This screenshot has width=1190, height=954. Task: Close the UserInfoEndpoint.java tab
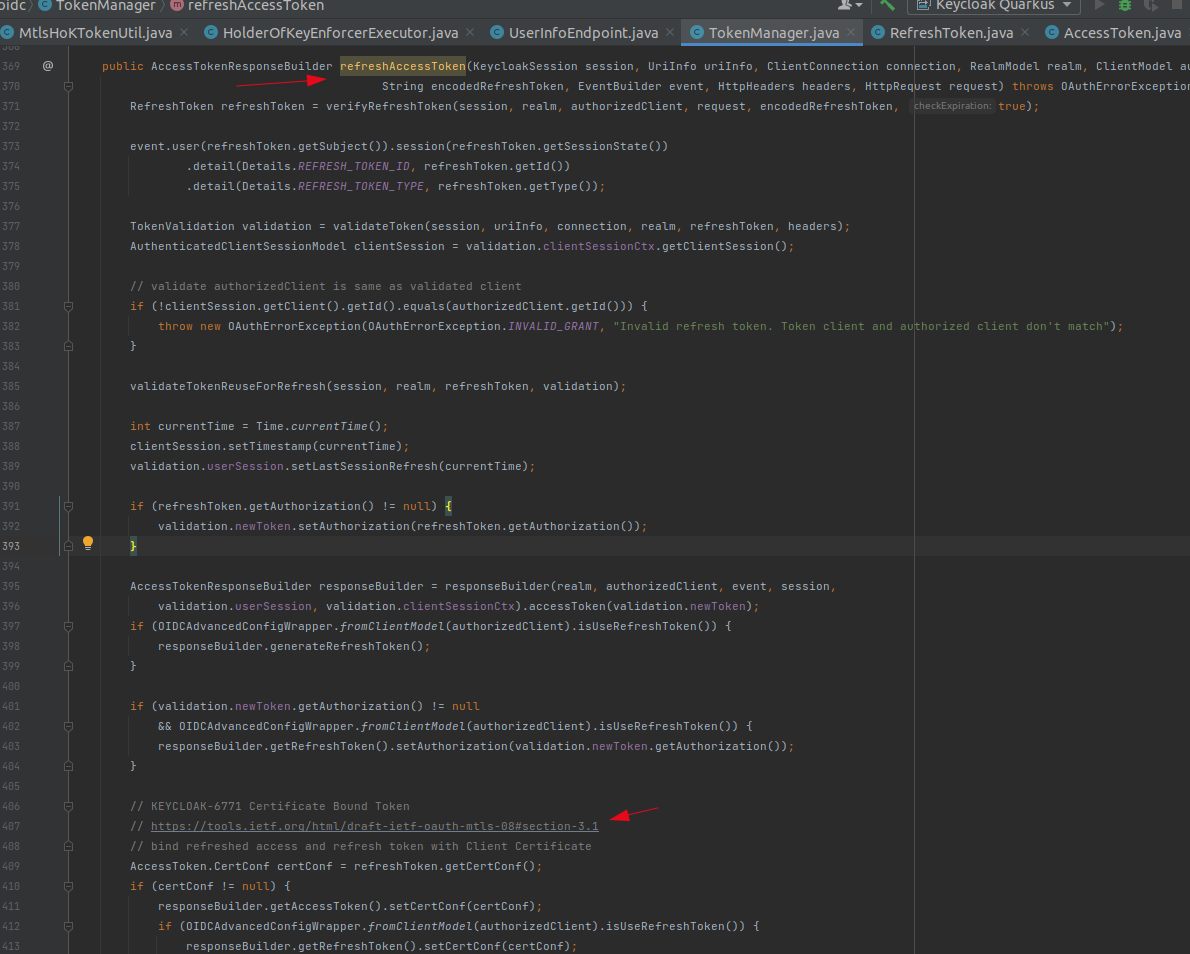(670, 32)
